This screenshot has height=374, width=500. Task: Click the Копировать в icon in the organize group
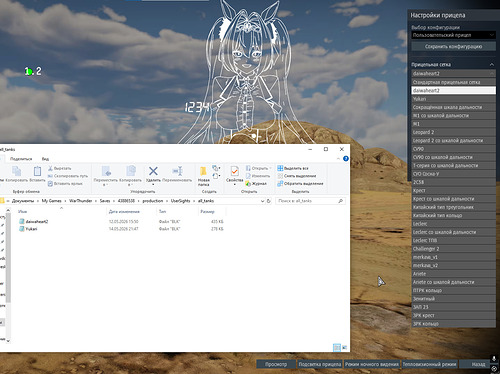130,171
